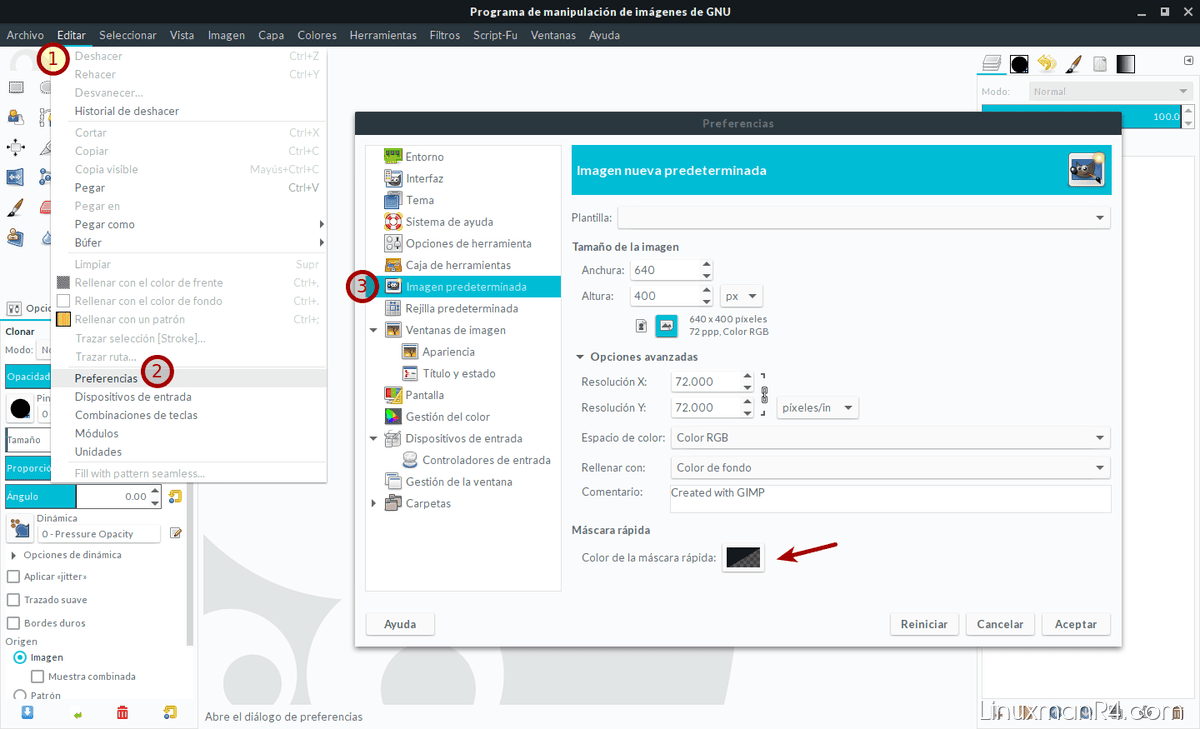Open the Undo history dock tab
Image resolution: width=1200 pixels, height=729 pixels.
pyautogui.click(x=1046, y=64)
